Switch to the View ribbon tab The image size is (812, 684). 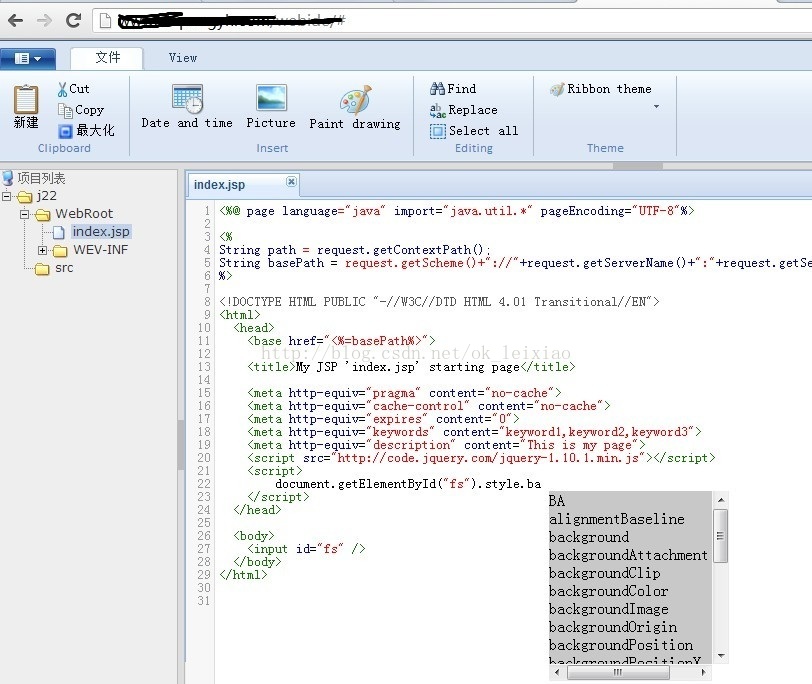point(183,58)
